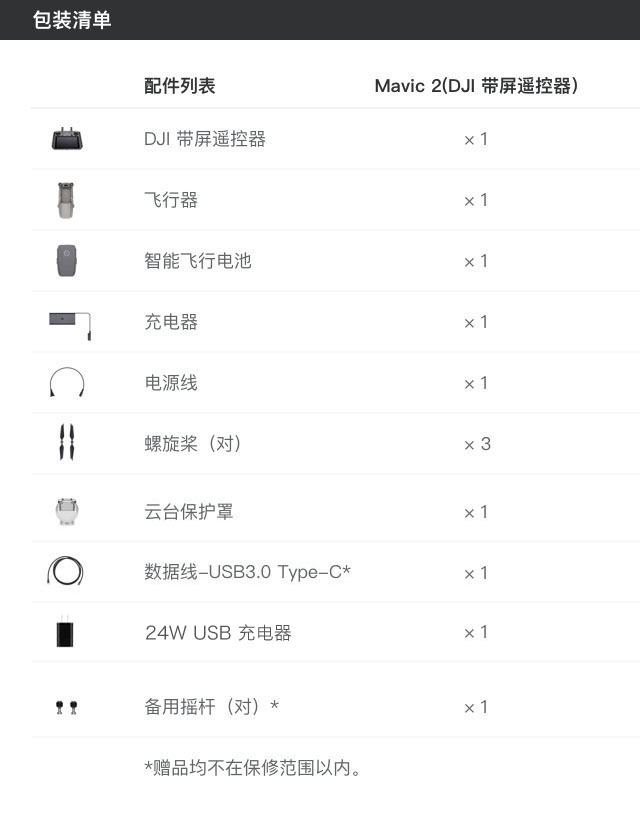This screenshot has width=640, height=815.
Task: Click the DJI 带屏遥控器 item label
Action: click(205, 139)
